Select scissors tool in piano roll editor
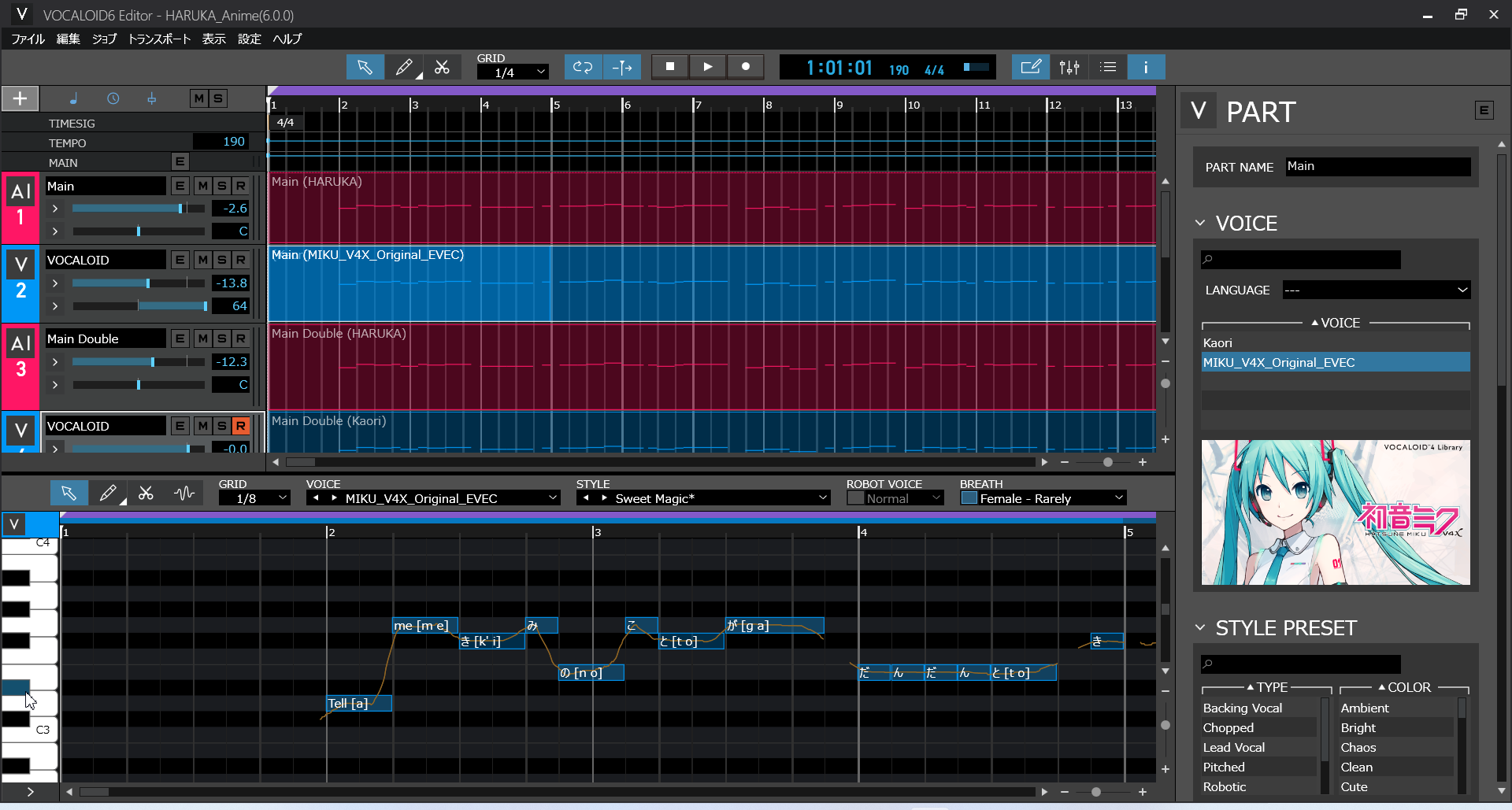1512x810 pixels. tap(146, 494)
